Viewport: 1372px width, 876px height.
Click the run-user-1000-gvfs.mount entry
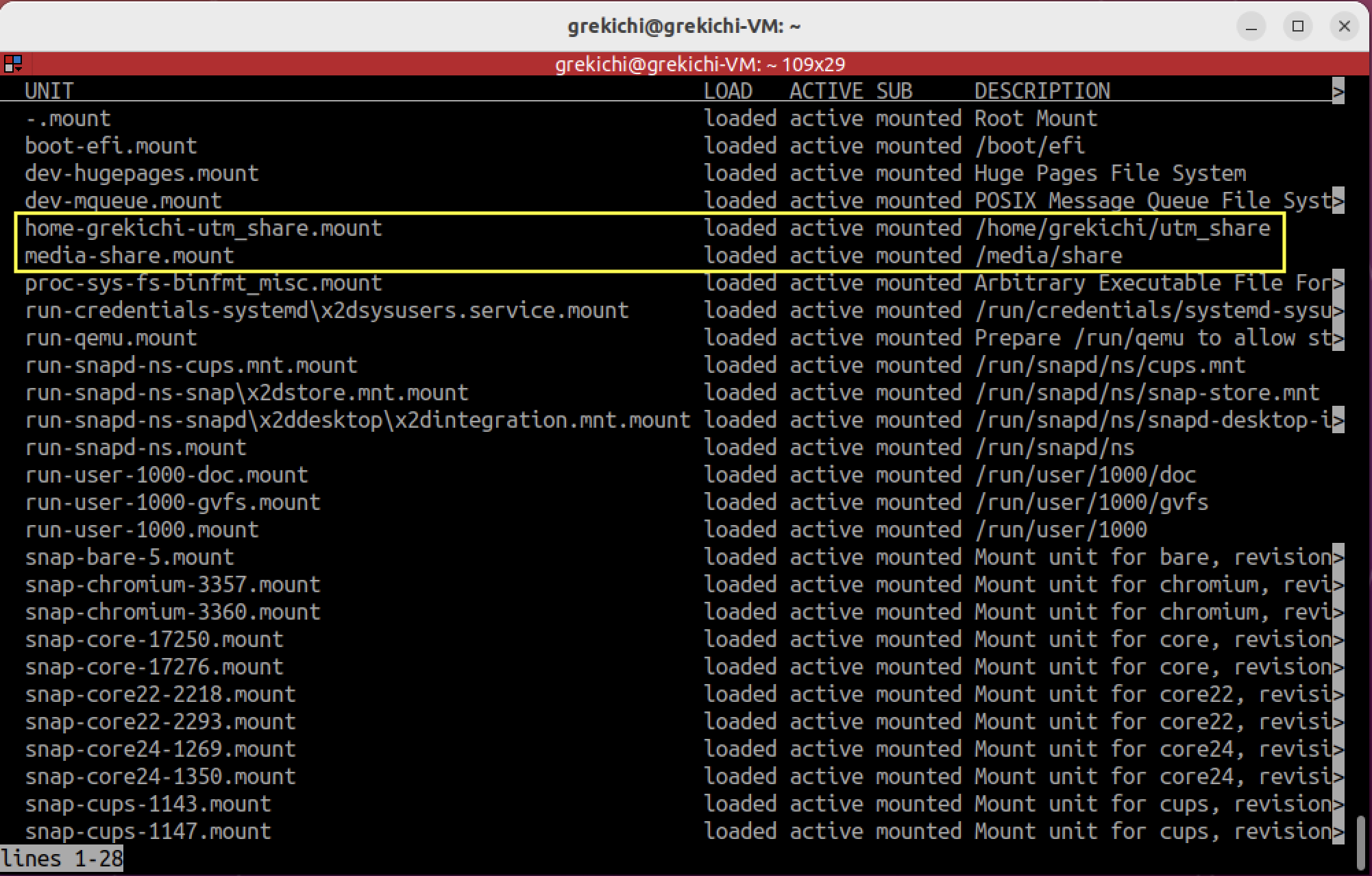coord(173,502)
